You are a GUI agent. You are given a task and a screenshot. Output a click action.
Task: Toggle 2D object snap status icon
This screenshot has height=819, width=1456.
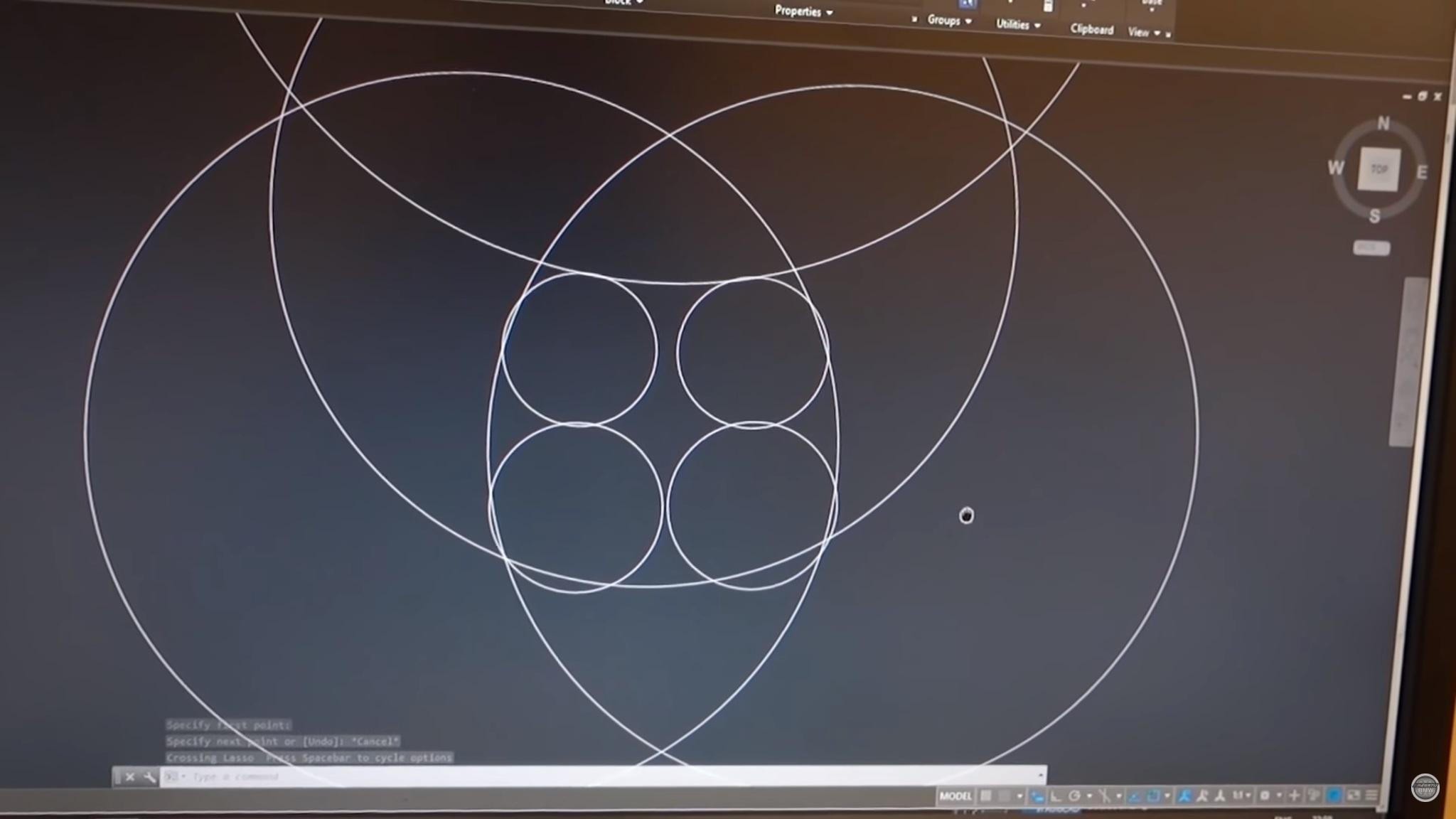pos(1153,796)
